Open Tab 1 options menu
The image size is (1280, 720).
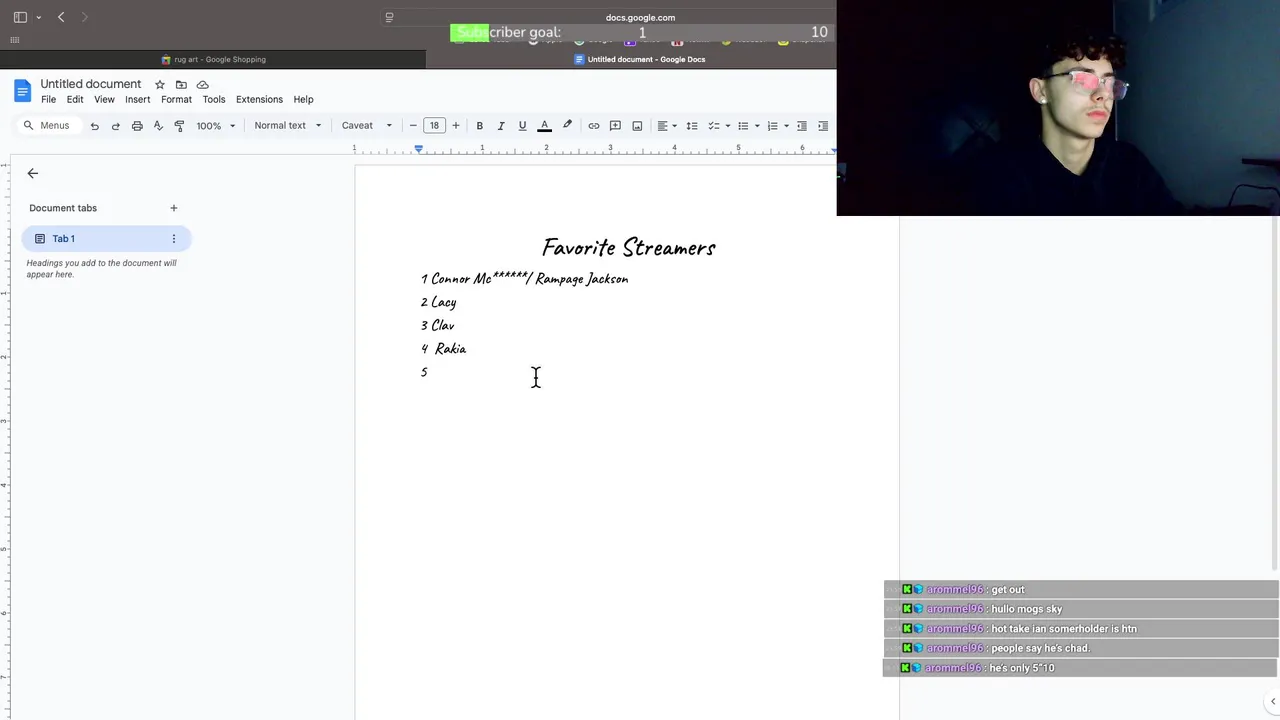point(173,239)
